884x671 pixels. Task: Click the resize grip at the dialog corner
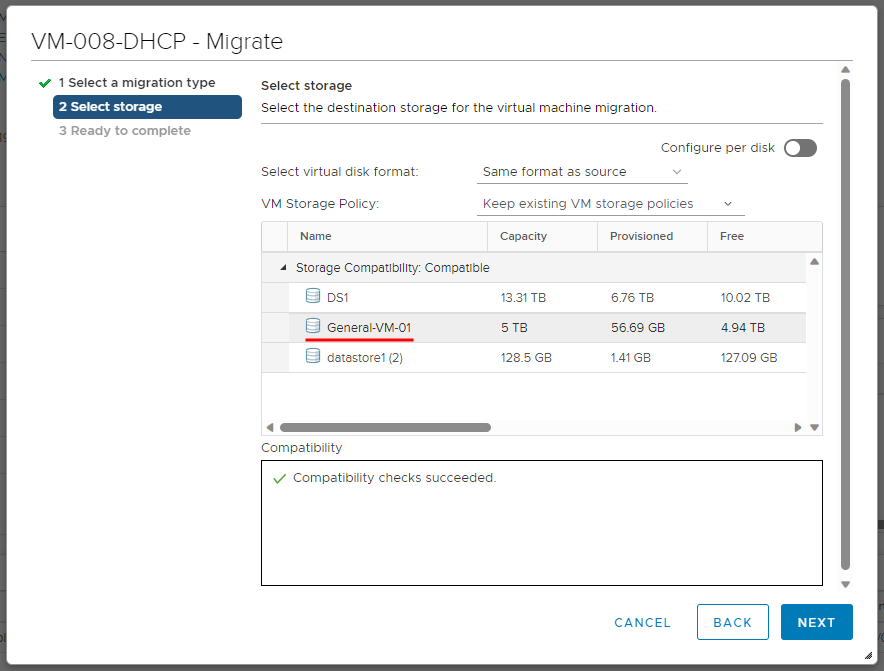pyautogui.click(x=868, y=655)
